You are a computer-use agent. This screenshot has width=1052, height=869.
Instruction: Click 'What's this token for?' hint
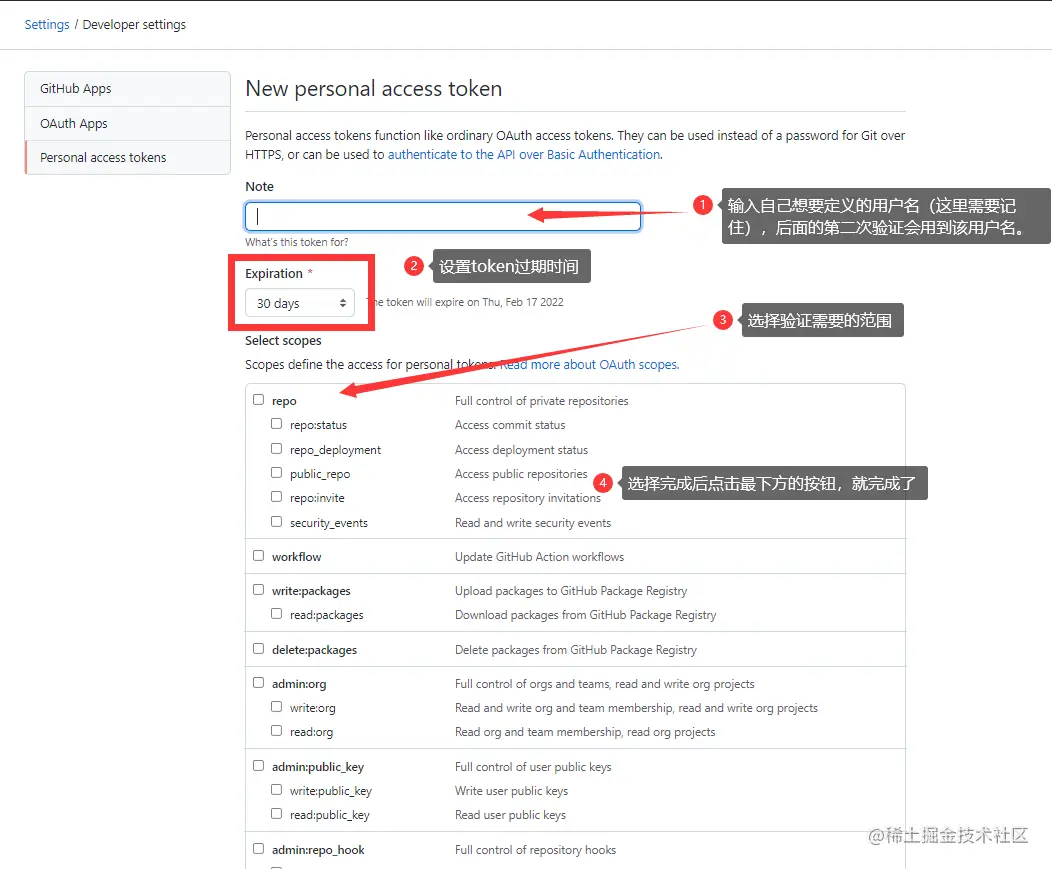297,242
